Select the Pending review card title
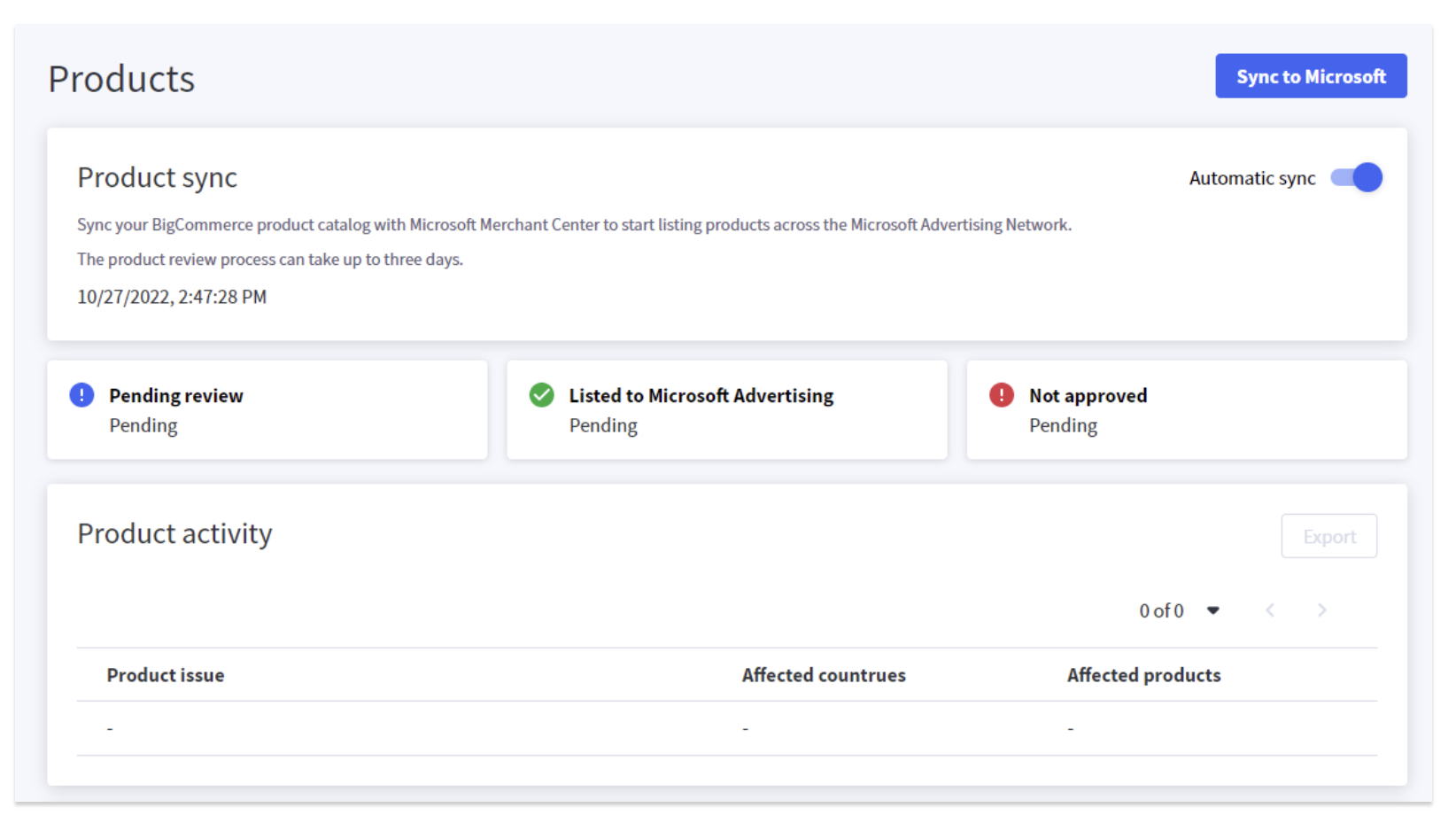The width and height of the screenshot is (1456, 831). (176, 396)
